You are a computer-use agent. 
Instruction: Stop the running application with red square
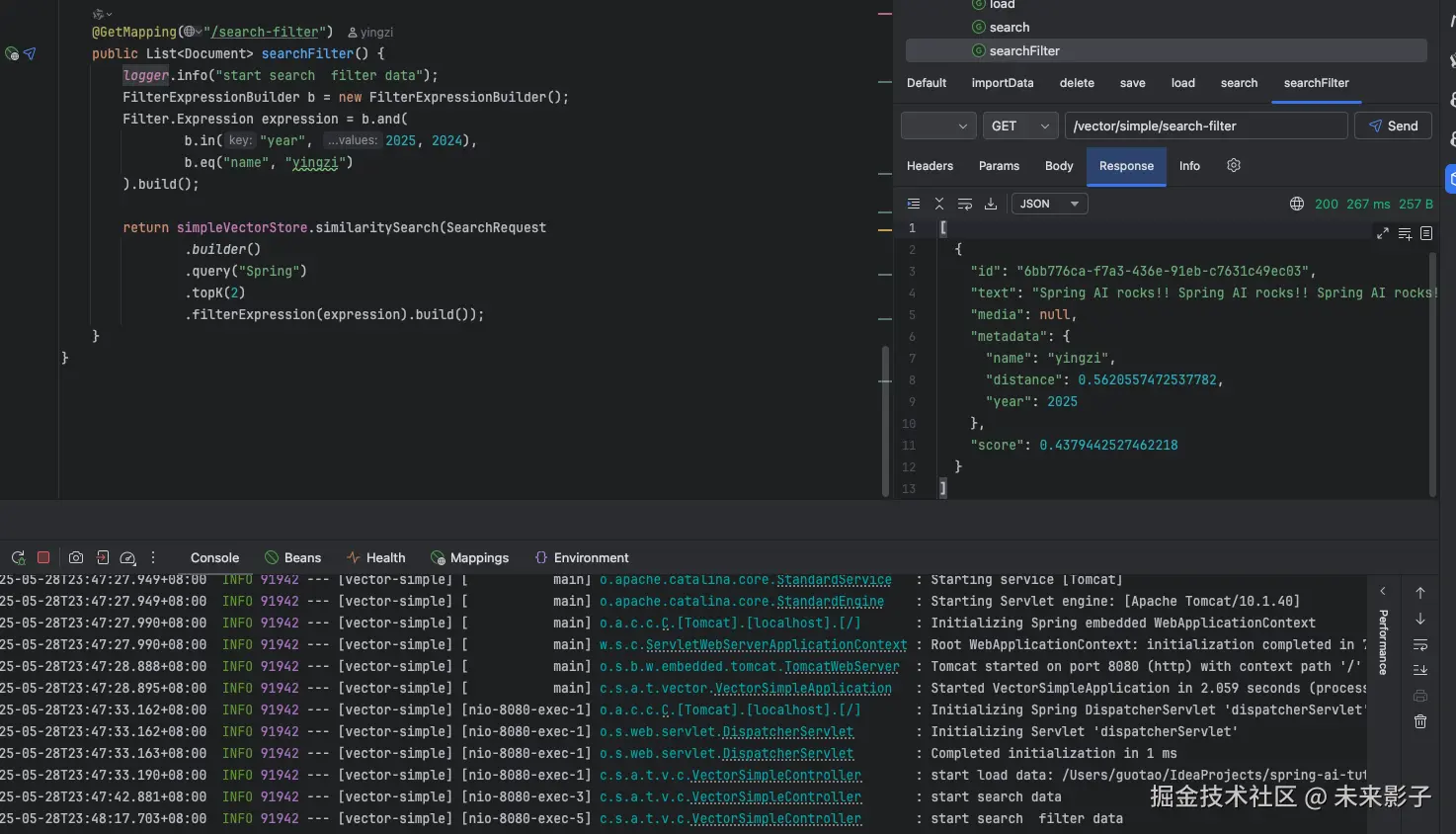point(43,557)
